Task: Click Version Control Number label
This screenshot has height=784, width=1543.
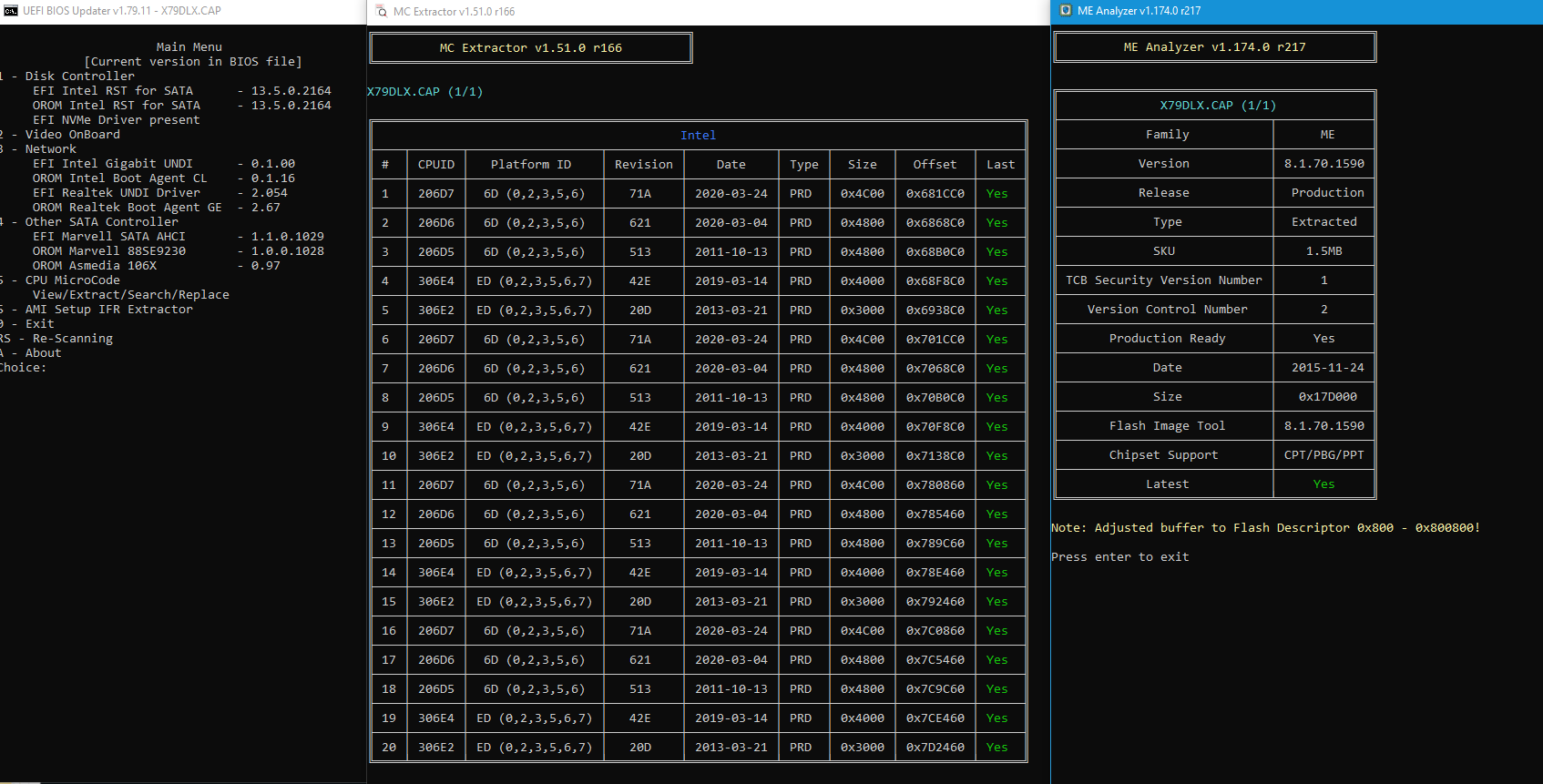Action: click(x=1168, y=310)
